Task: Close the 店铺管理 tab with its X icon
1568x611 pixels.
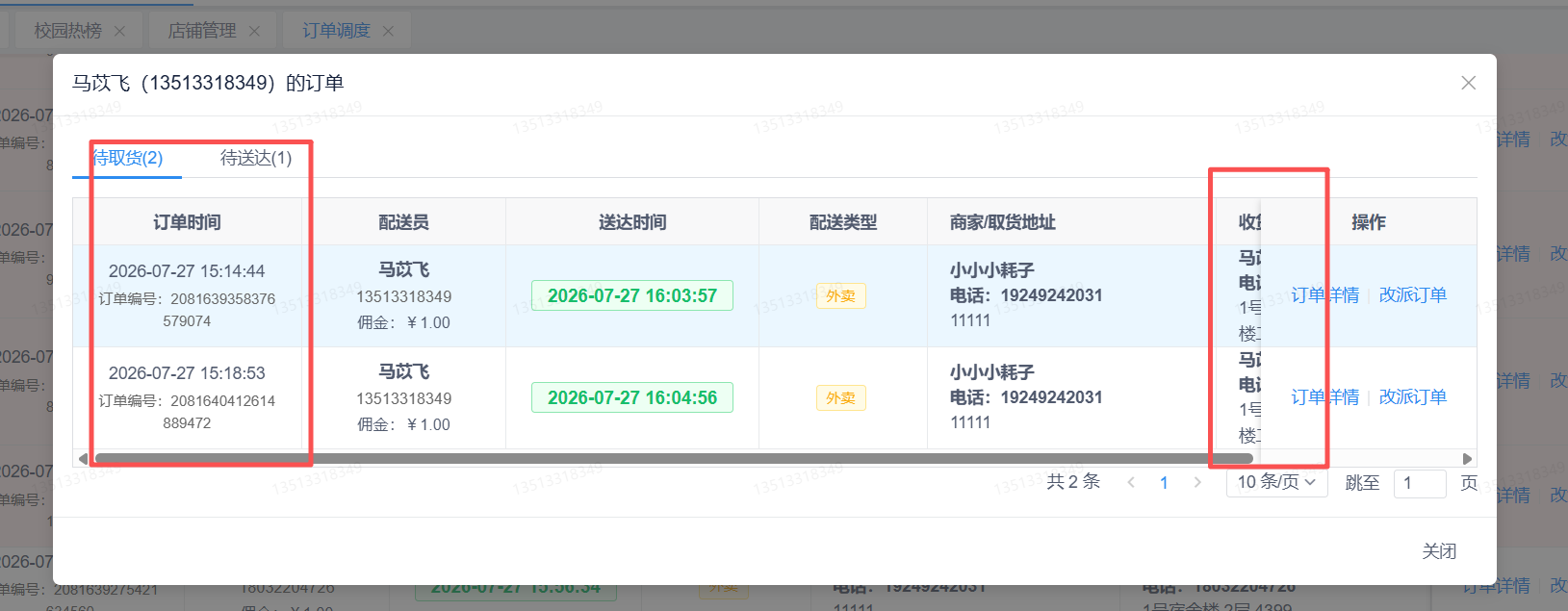Action: [254, 31]
